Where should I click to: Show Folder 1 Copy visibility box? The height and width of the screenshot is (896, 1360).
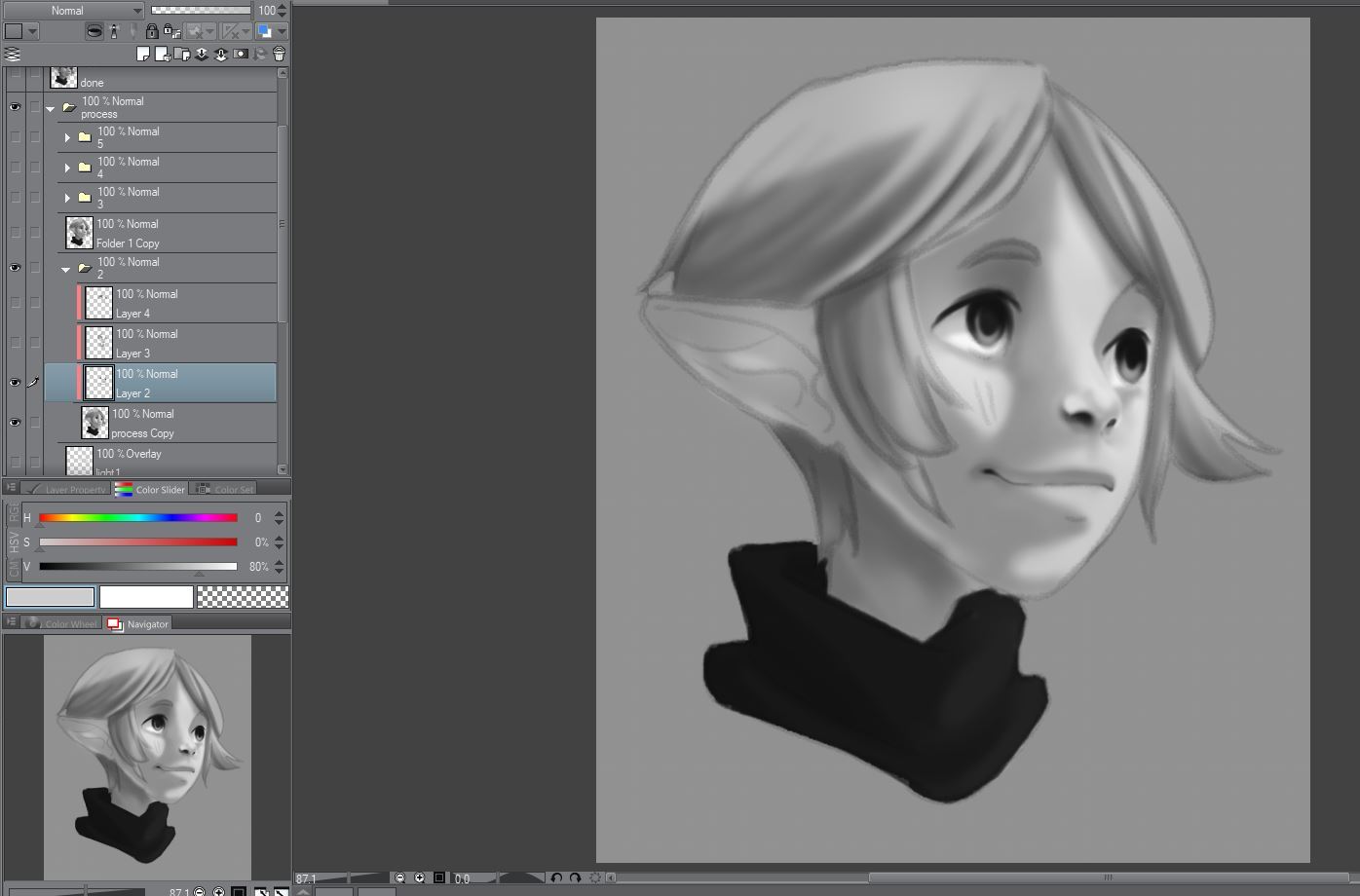coord(14,232)
